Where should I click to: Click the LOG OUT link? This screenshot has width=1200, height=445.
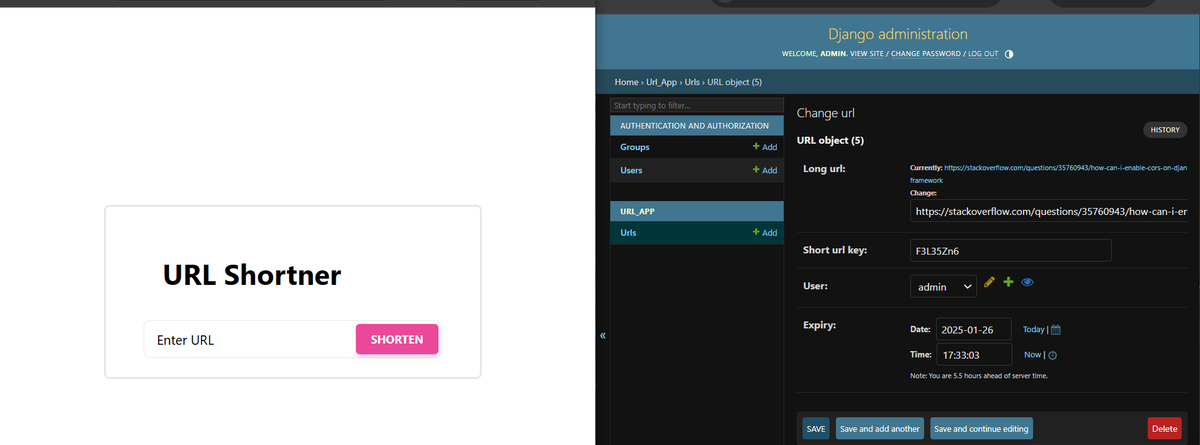(983, 53)
